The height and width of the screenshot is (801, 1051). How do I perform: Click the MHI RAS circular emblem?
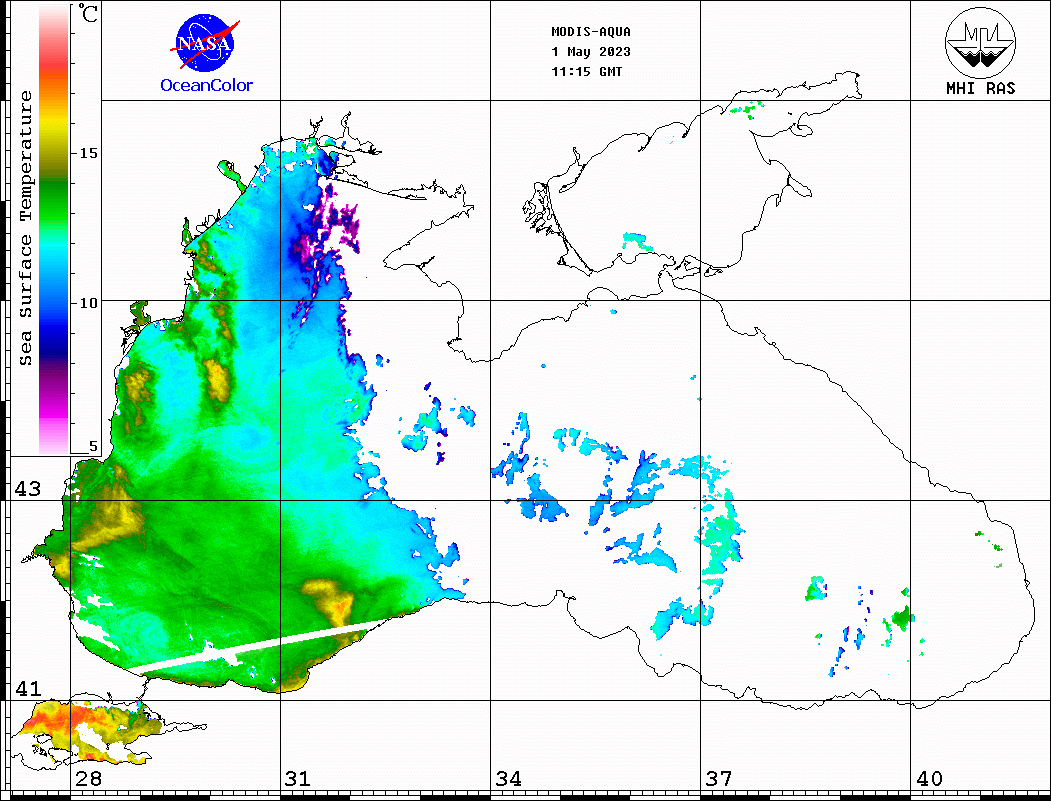980,42
